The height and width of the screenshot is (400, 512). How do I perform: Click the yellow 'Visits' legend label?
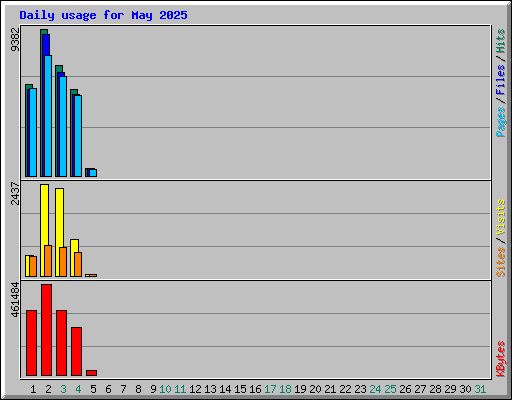click(x=500, y=217)
